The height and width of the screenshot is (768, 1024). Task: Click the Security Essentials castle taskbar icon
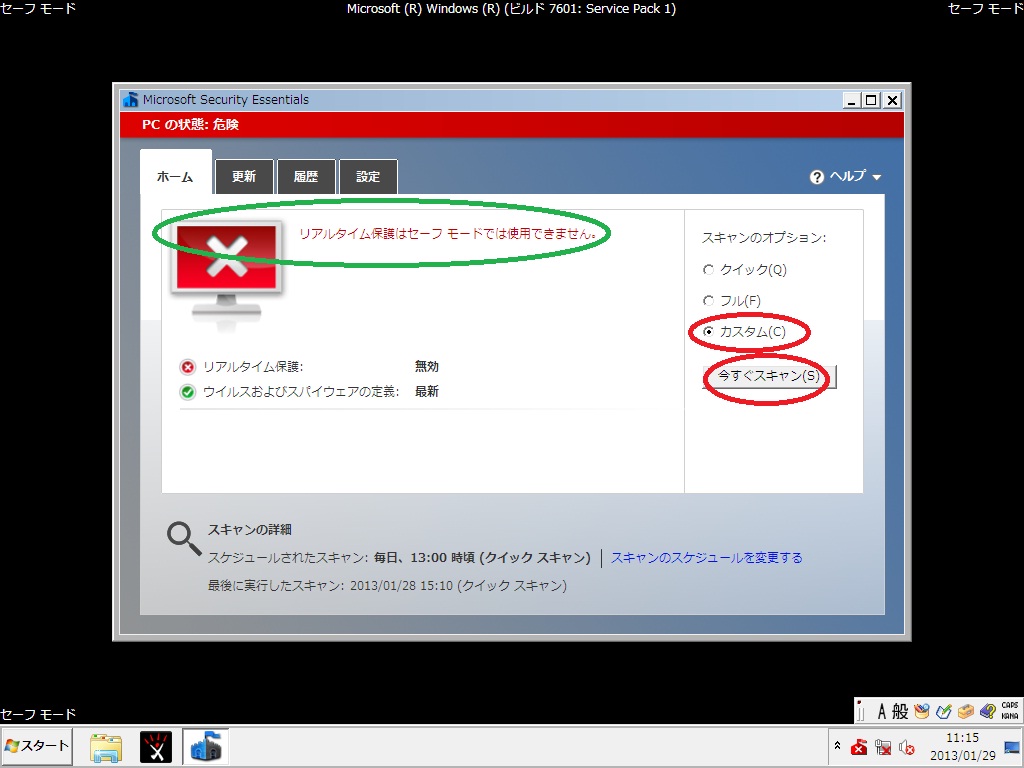pos(206,748)
